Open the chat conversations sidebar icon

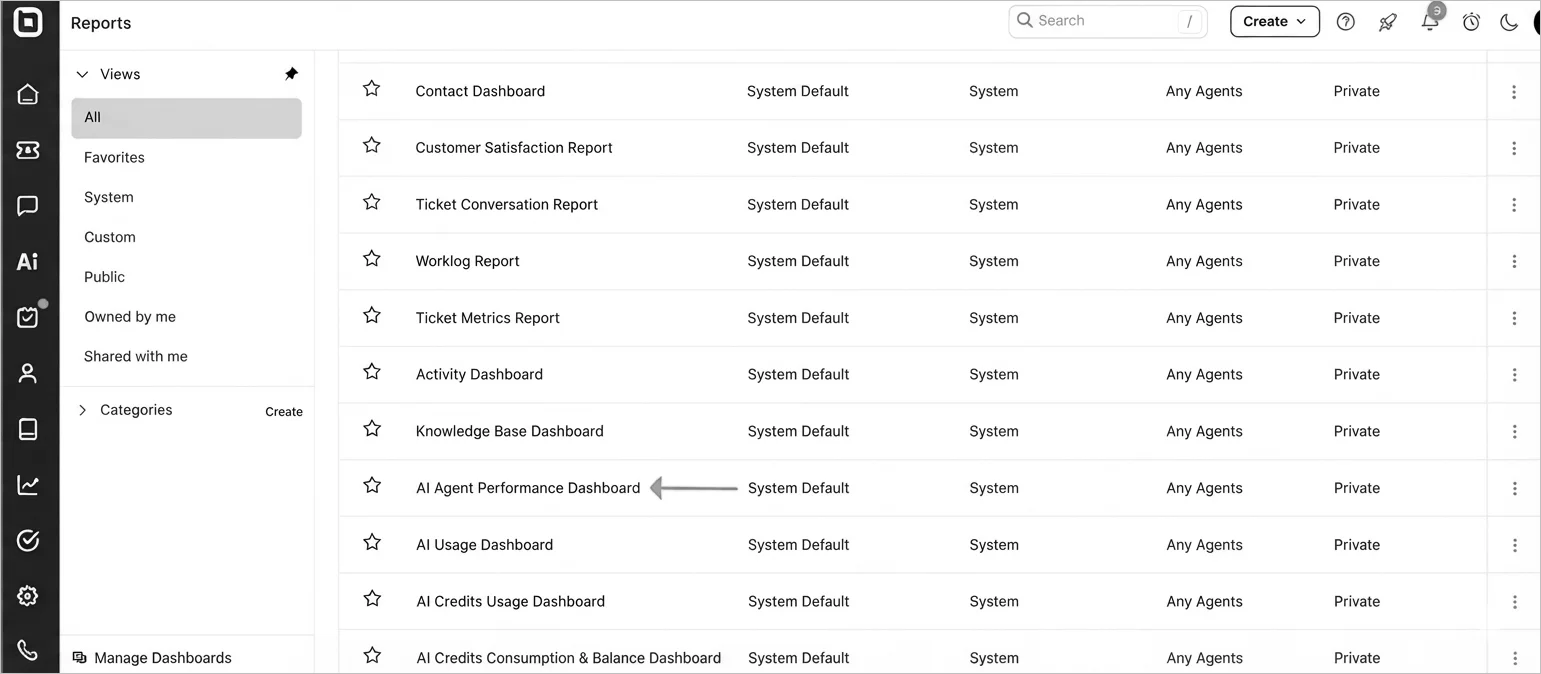coord(28,206)
